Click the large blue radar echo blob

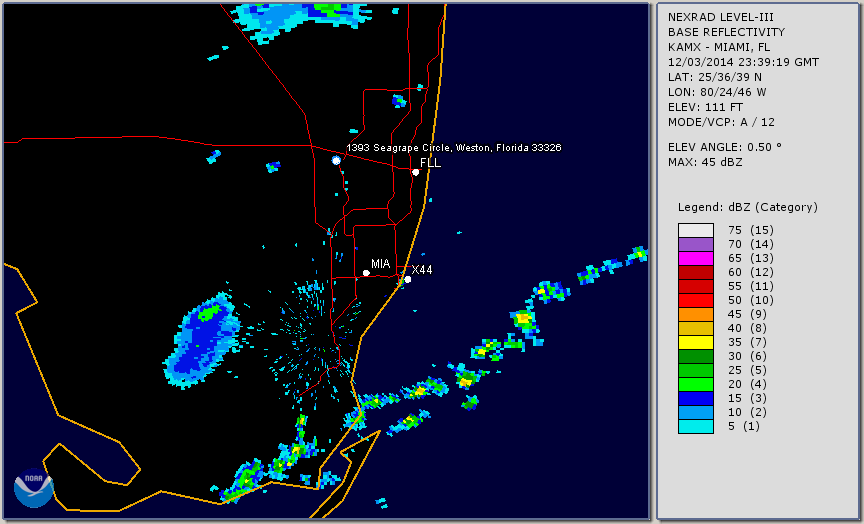(x=202, y=341)
